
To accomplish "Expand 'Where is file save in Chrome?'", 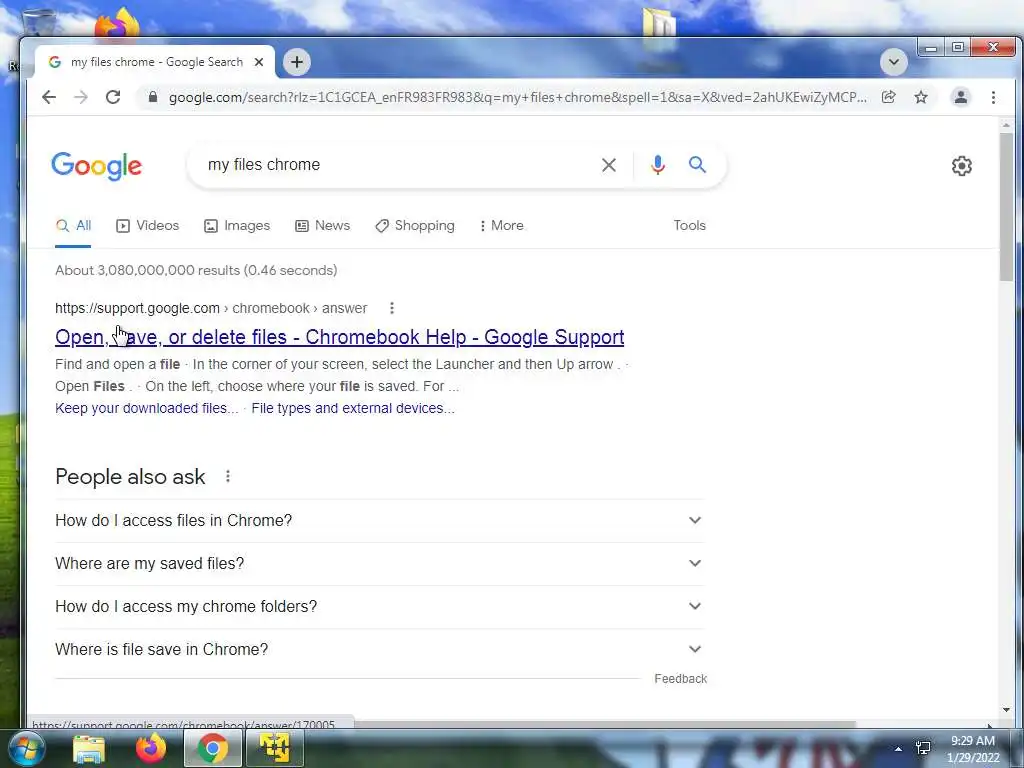I will pos(379,650).
